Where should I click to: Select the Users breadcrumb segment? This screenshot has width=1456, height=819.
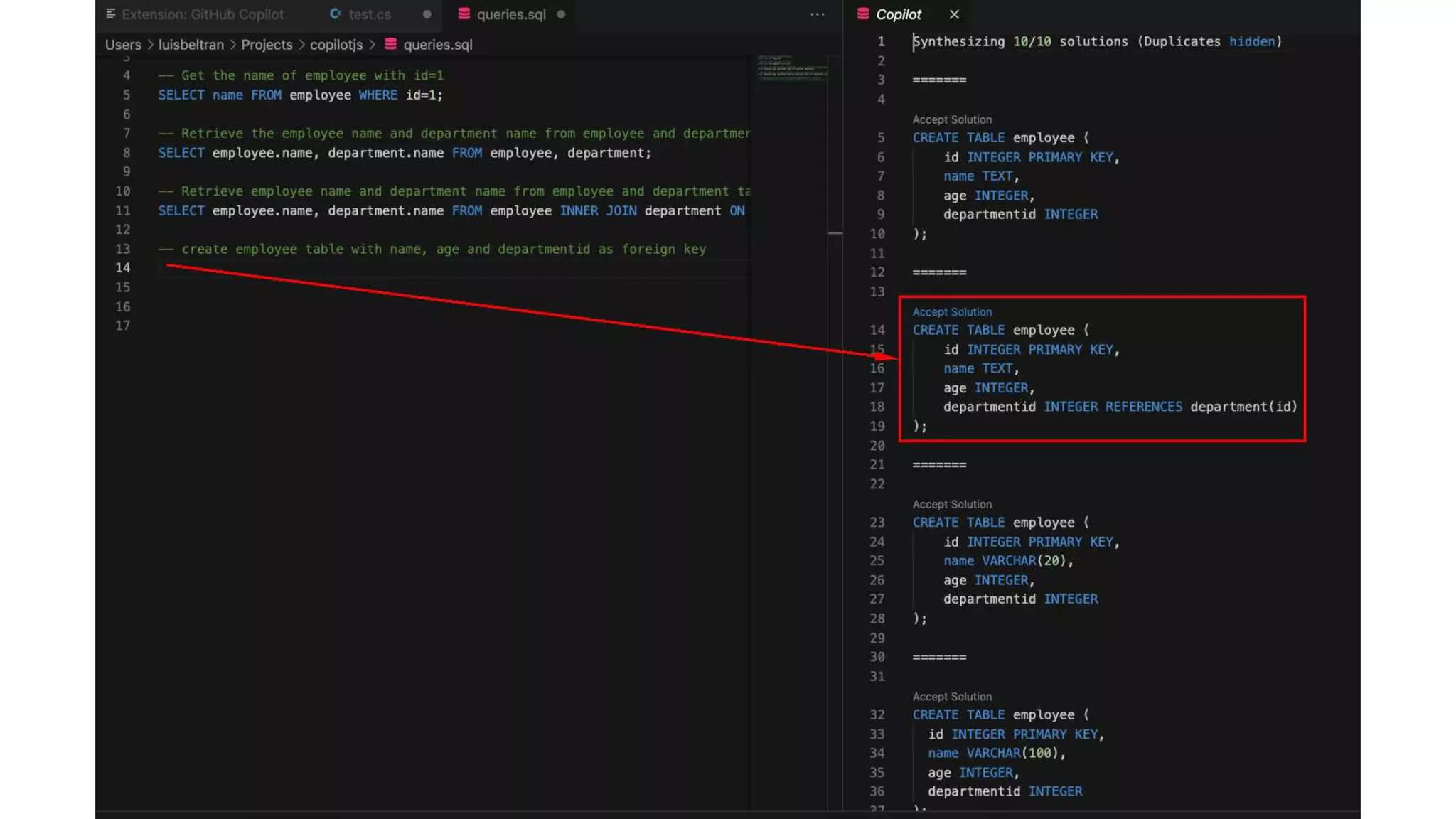(123, 44)
